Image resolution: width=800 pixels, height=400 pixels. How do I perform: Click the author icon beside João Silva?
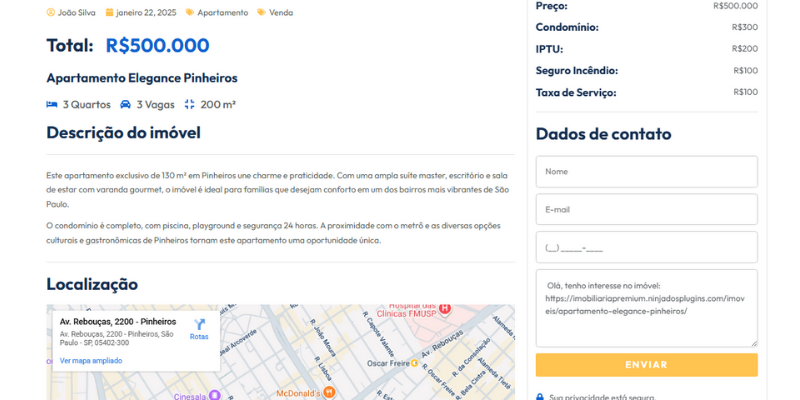tap(51, 13)
